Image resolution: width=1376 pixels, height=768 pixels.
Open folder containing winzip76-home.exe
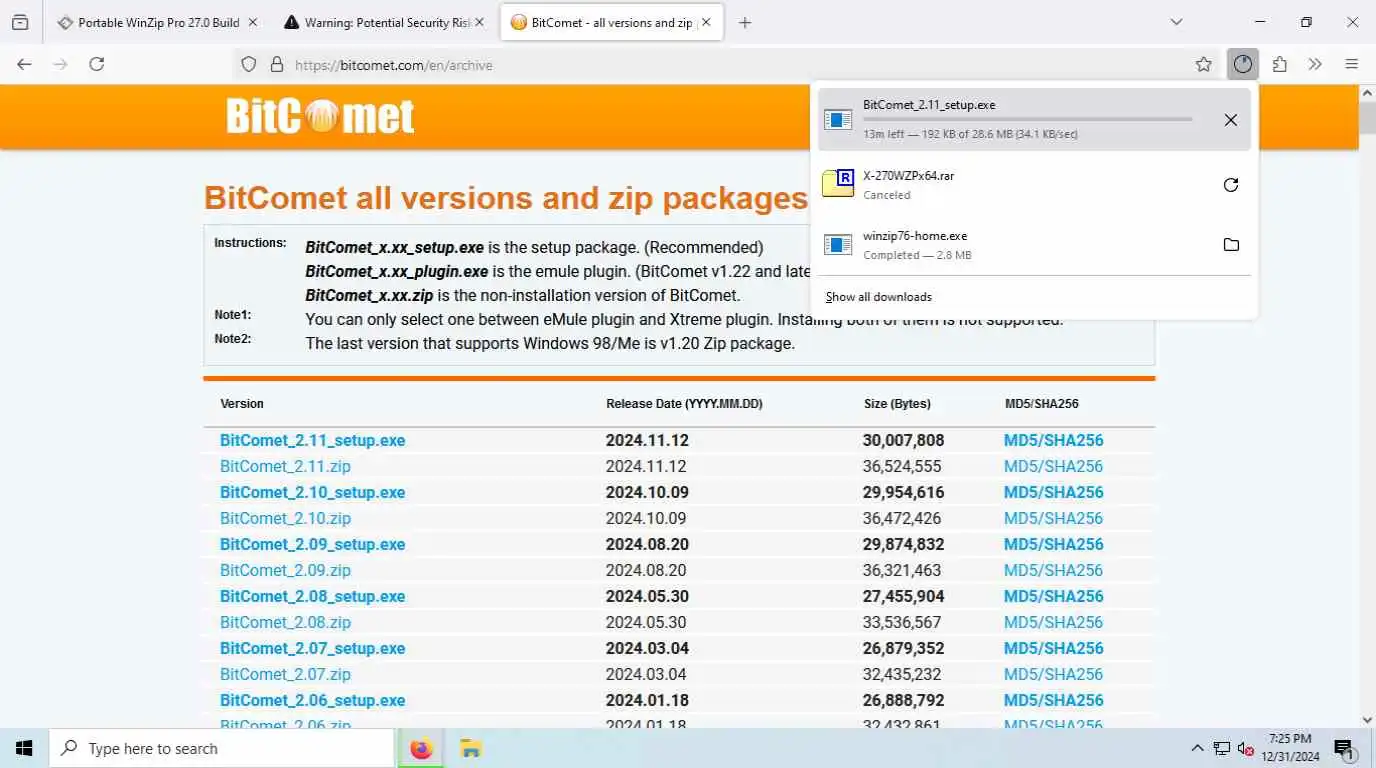coord(1231,245)
